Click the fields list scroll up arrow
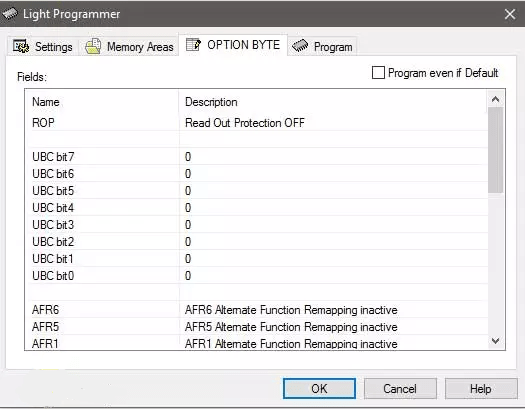 click(x=496, y=99)
